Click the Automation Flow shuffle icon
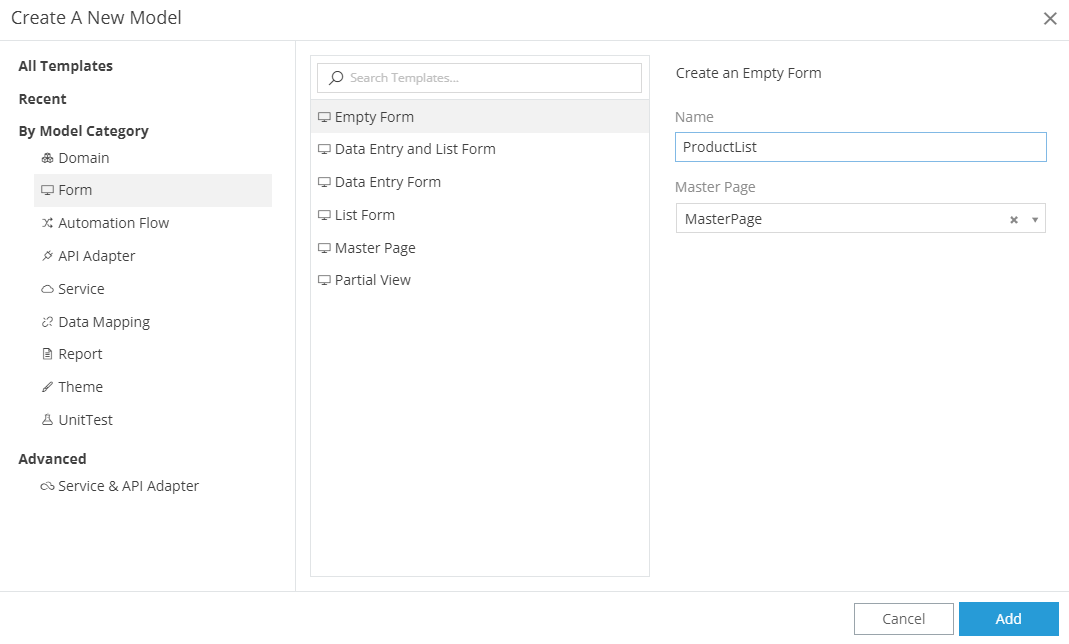The height and width of the screenshot is (644, 1069). point(47,223)
